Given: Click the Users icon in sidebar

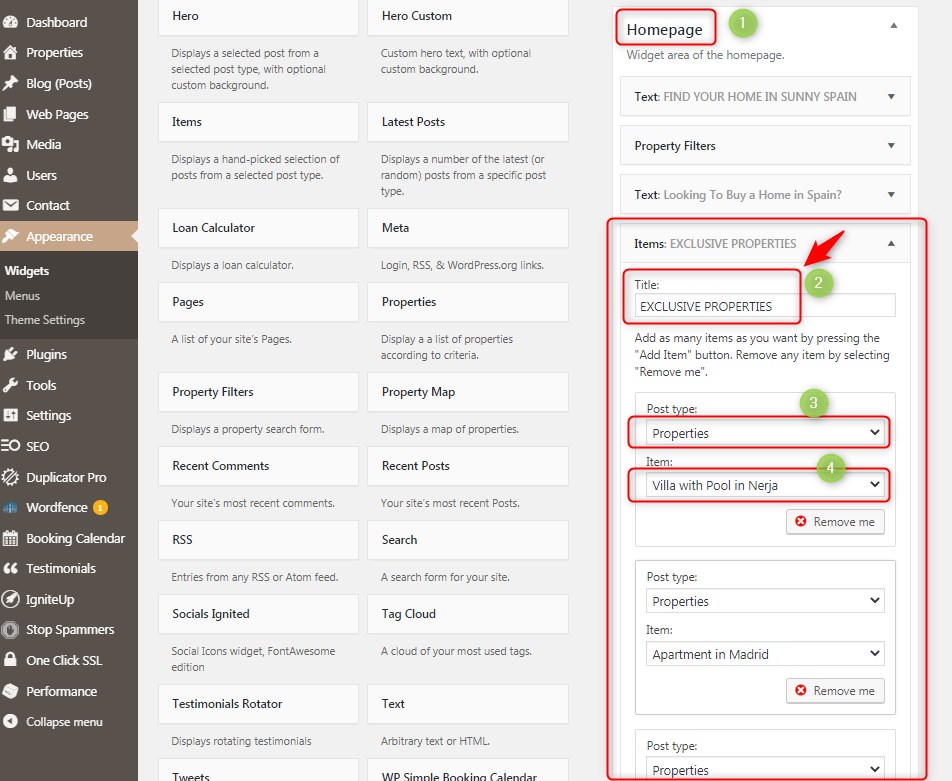Looking at the screenshot, I should click(11, 175).
